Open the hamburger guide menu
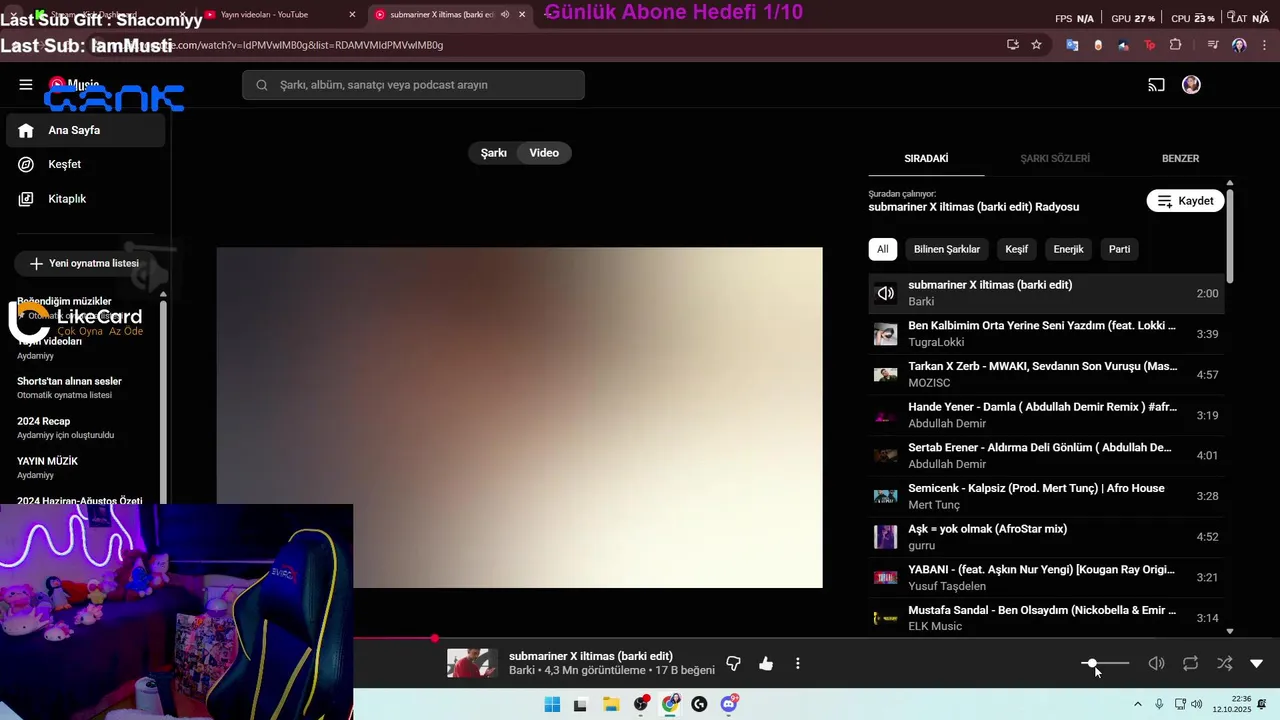Screen dimensions: 1280x720 26,85
